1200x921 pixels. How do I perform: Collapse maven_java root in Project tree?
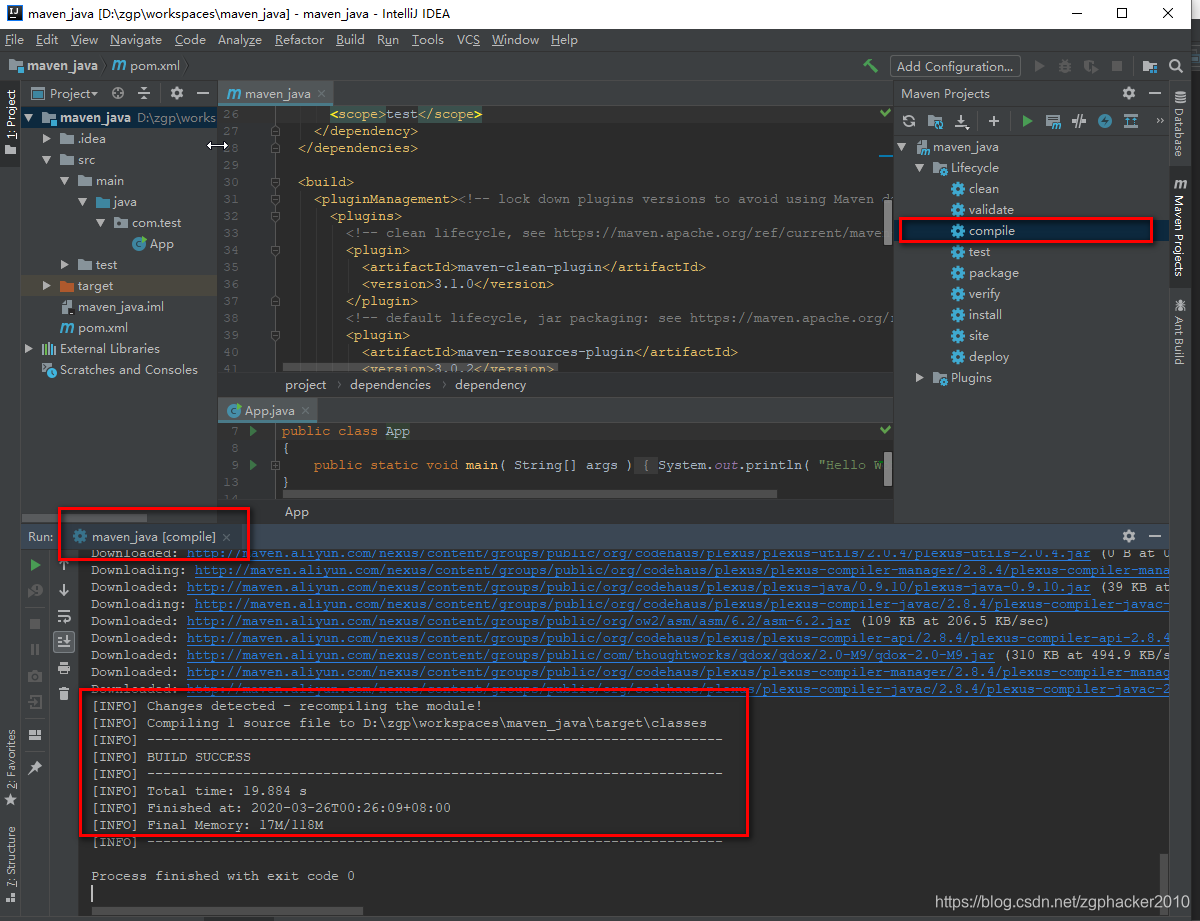click(30, 117)
